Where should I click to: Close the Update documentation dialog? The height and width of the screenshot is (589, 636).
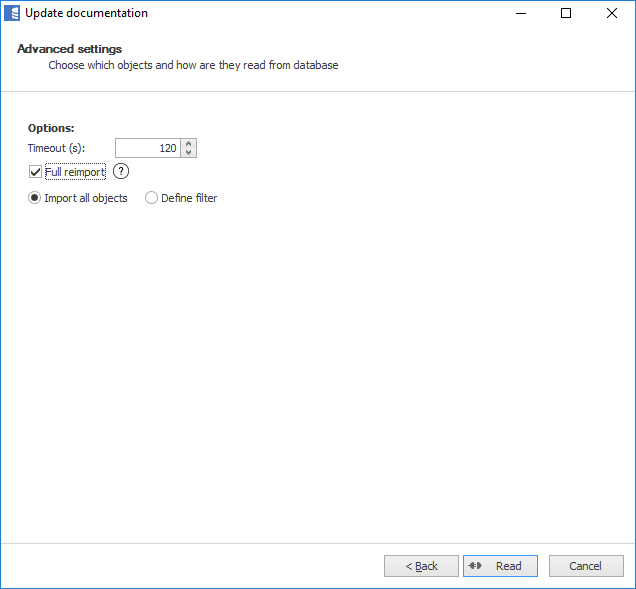[x=611, y=13]
